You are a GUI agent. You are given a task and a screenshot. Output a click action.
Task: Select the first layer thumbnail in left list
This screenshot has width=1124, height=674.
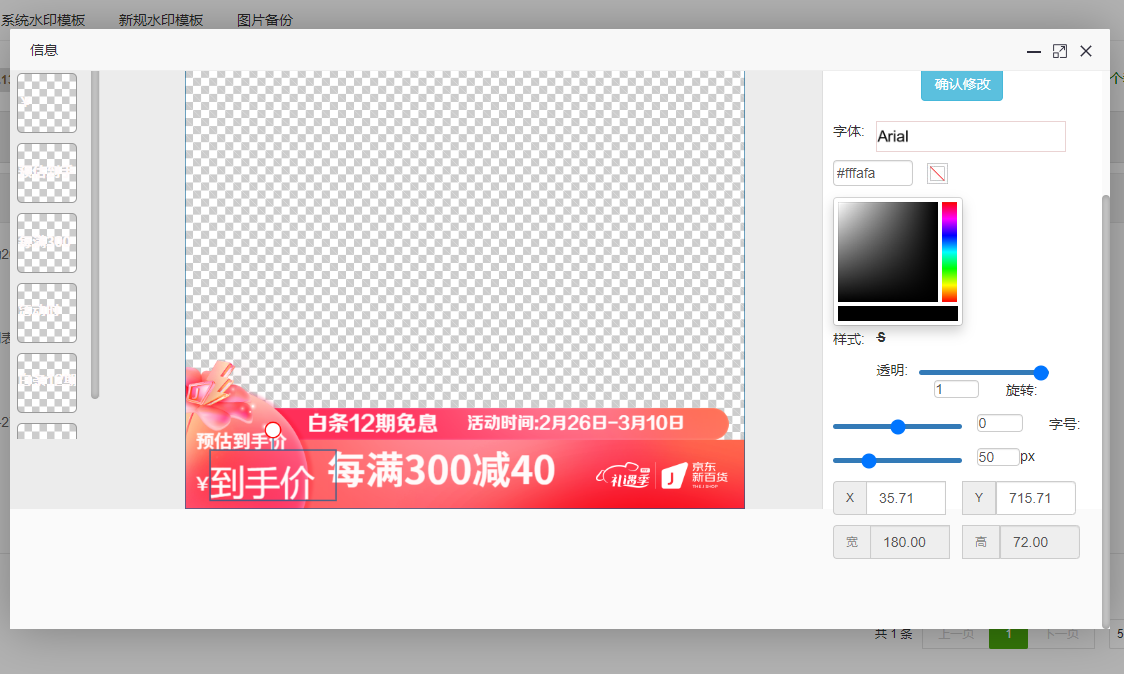point(47,103)
